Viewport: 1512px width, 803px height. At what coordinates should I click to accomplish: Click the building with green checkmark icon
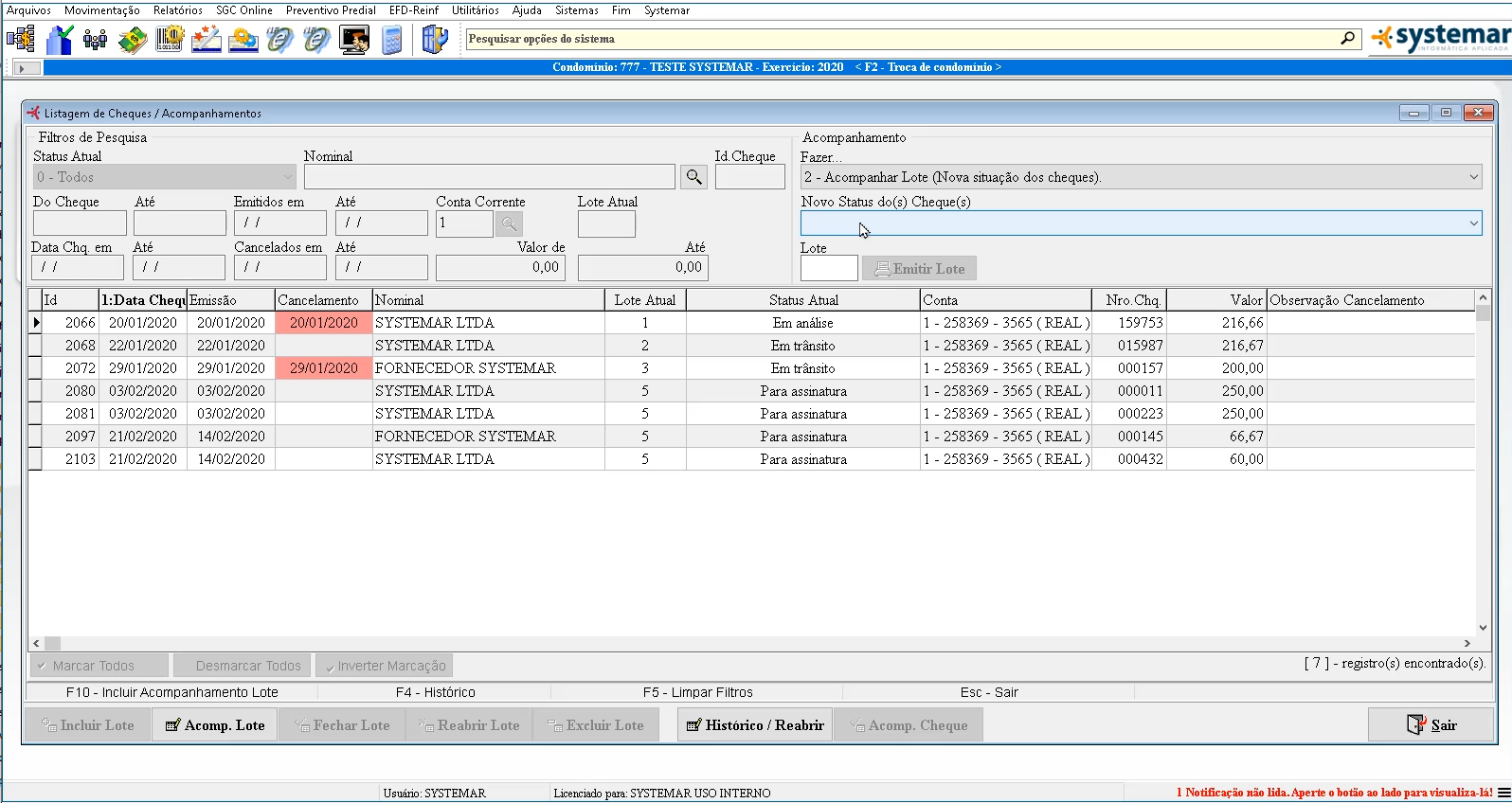[x=59, y=40]
